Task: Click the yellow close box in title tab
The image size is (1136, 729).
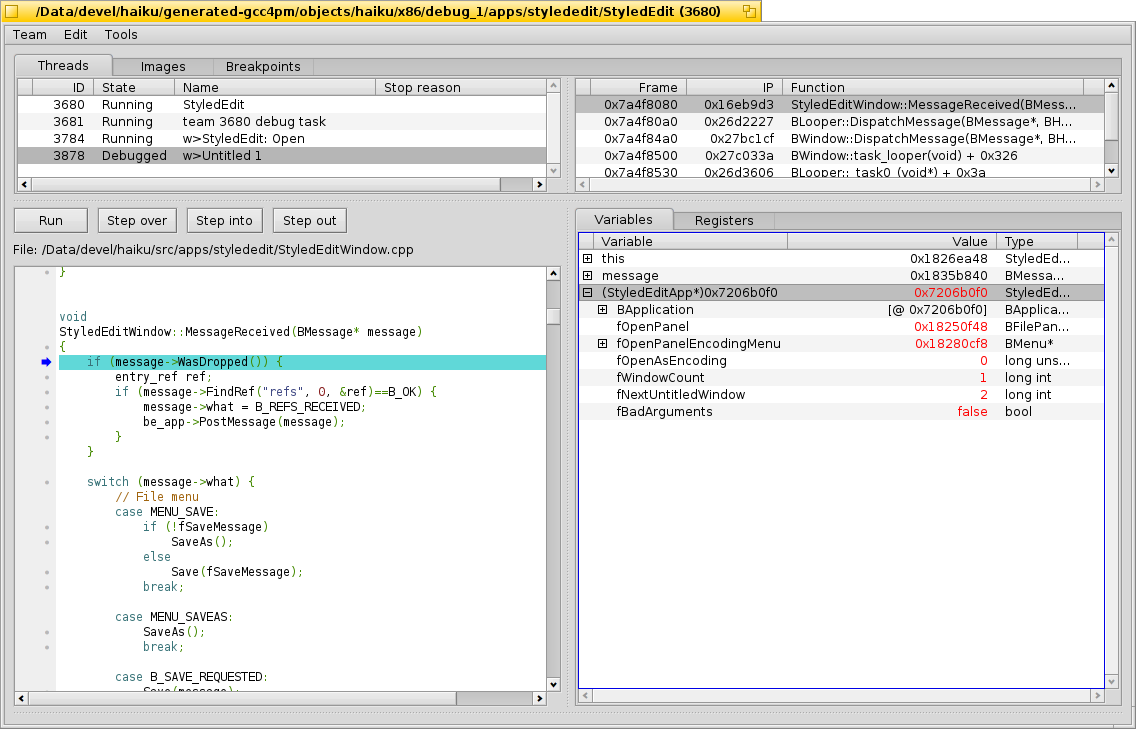Action: pyautogui.click(x=12, y=11)
